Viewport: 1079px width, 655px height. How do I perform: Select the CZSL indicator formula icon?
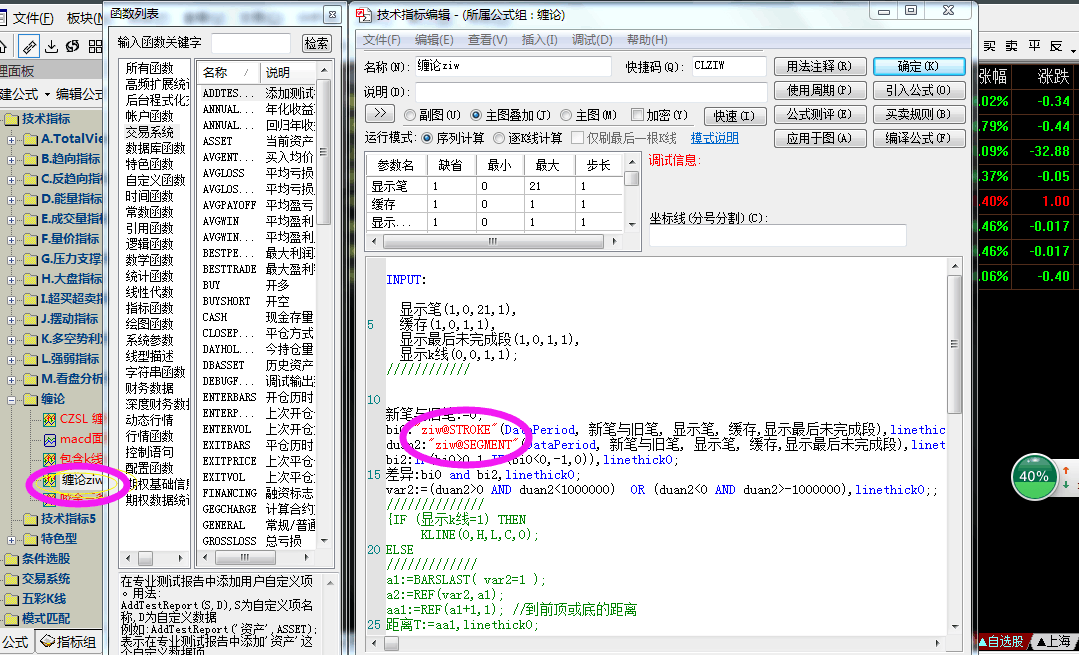(x=50, y=419)
